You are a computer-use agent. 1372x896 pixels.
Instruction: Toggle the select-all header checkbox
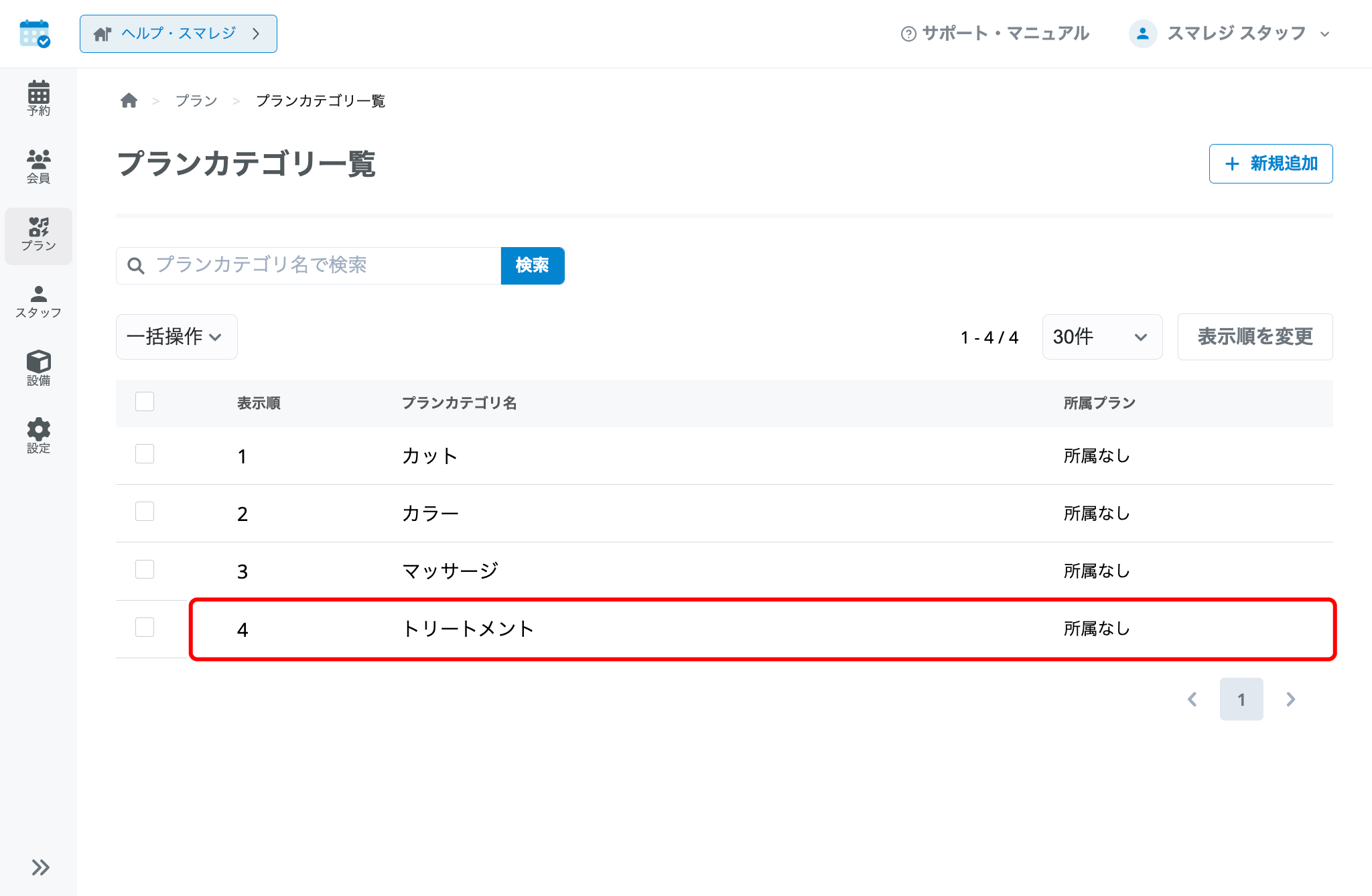tap(145, 402)
